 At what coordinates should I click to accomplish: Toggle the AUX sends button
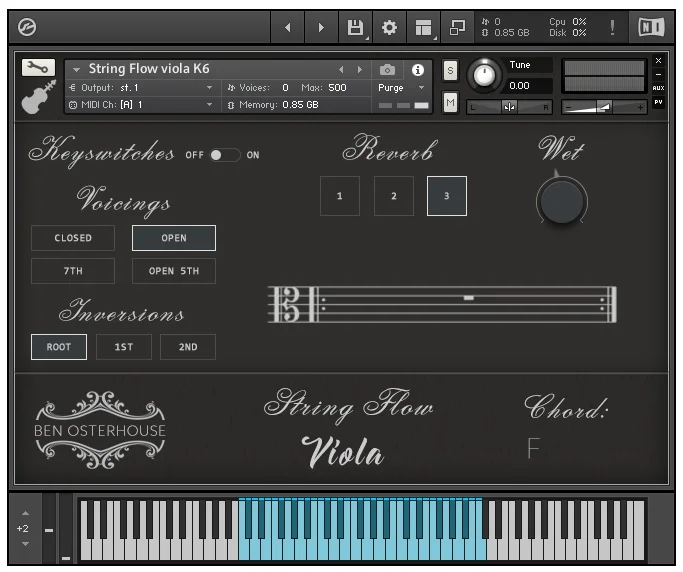tap(658, 88)
